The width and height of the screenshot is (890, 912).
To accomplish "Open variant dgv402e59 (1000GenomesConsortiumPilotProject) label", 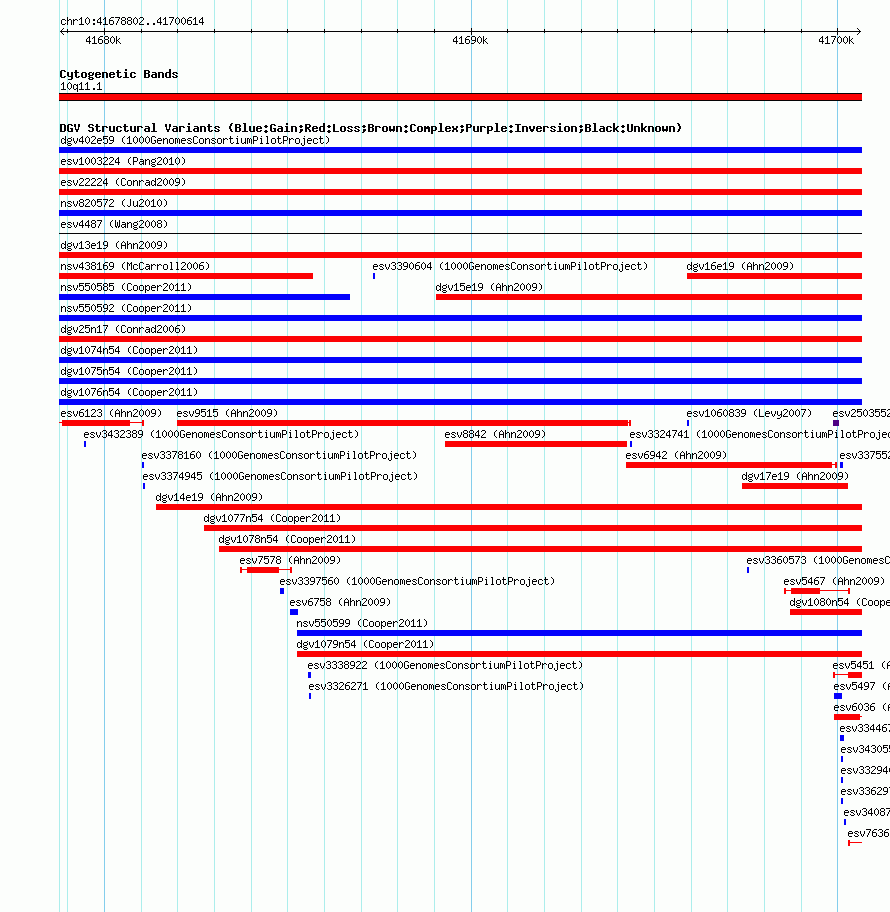I will [x=195, y=140].
